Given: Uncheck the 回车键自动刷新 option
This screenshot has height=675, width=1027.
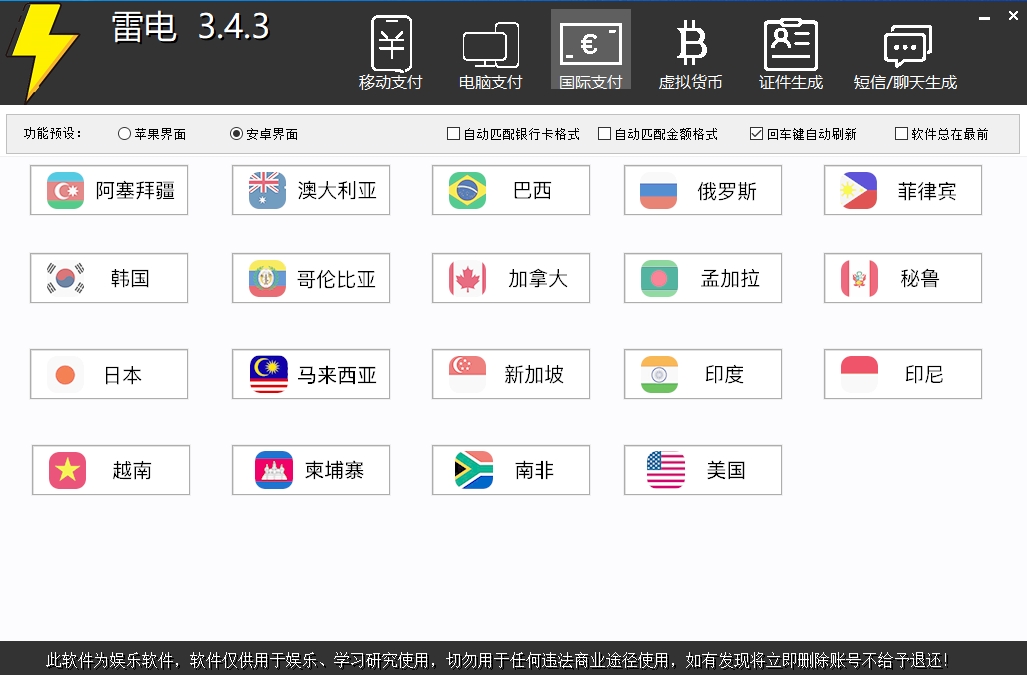Looking at the screenshot, I should pos(756,132).
